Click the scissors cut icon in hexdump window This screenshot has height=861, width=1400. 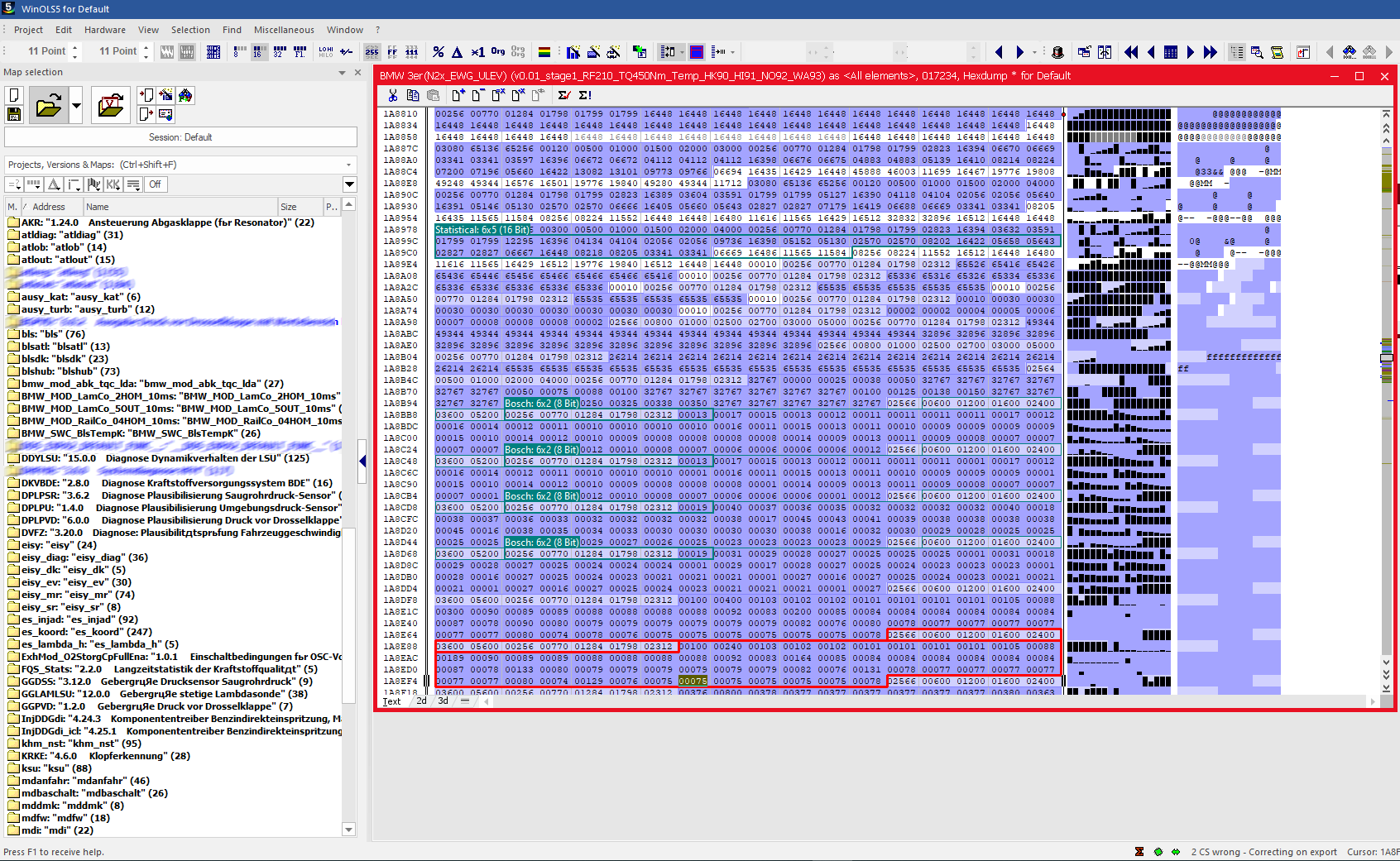(392, 95)
